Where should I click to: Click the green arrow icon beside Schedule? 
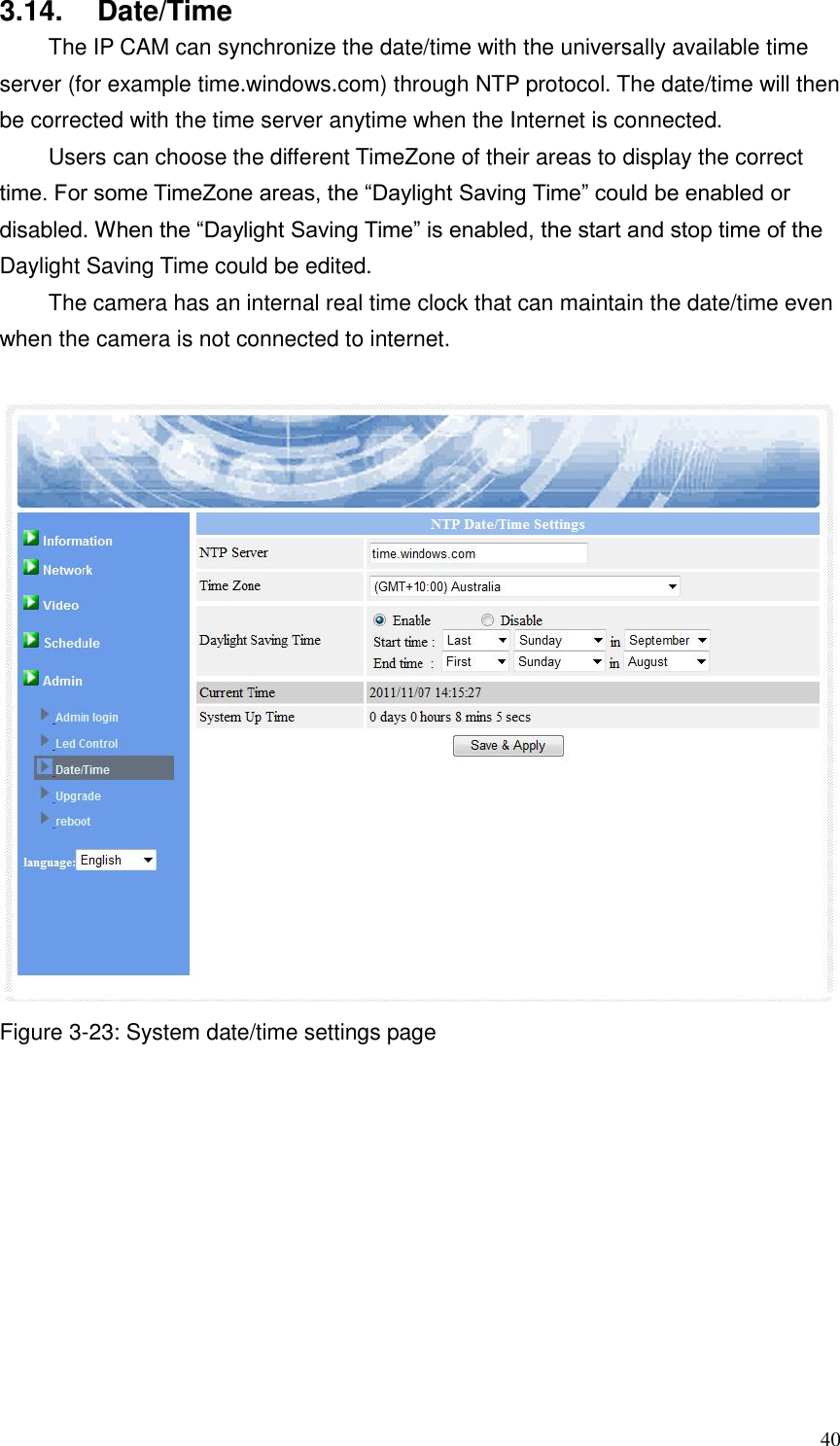click(x=31, y=640)
